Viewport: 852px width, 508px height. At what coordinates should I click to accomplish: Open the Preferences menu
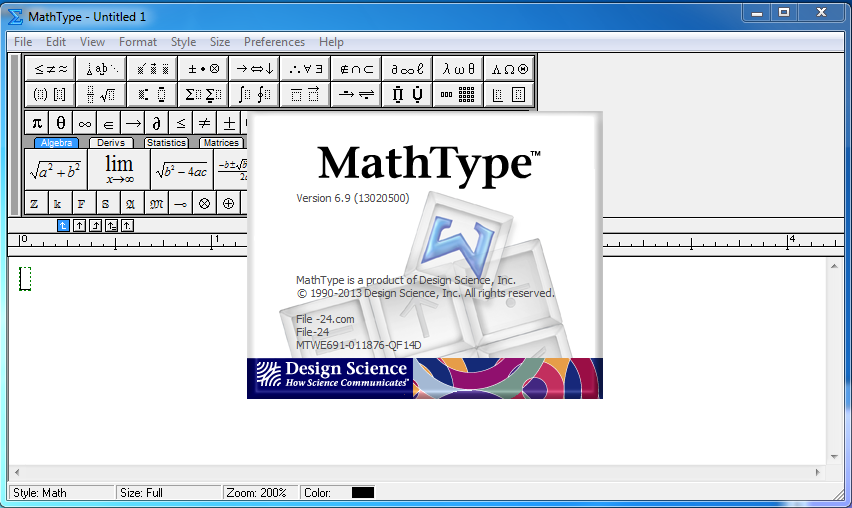(x=274, y=42)
